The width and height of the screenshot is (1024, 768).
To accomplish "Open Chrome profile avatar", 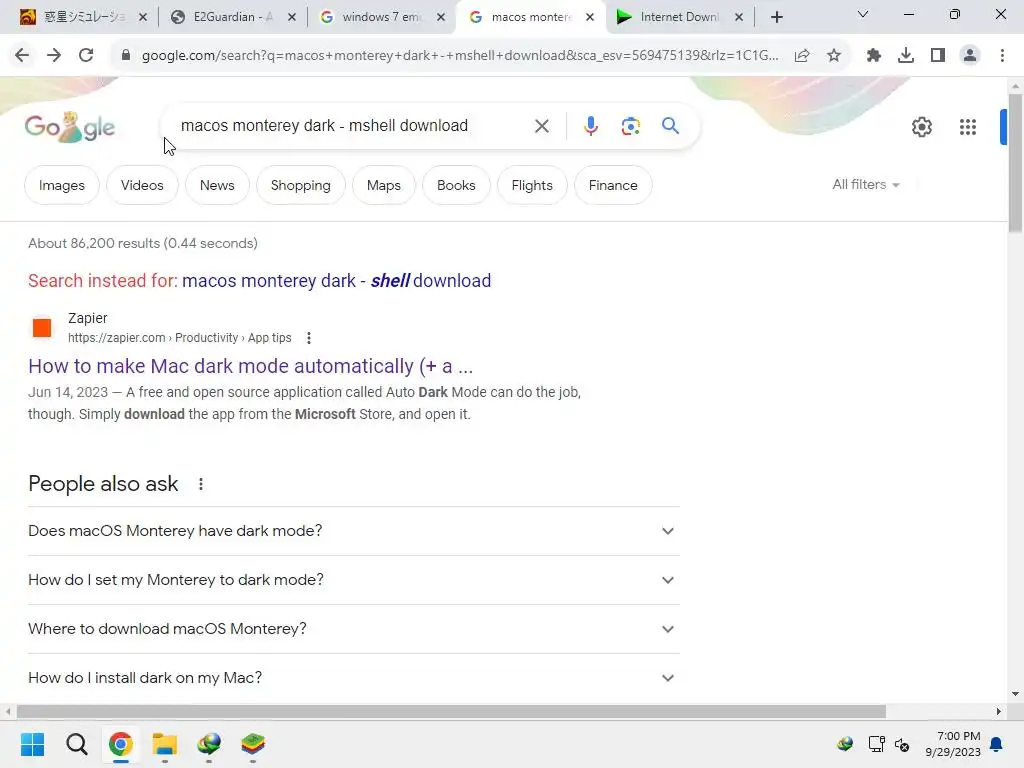I will point(970,56).
